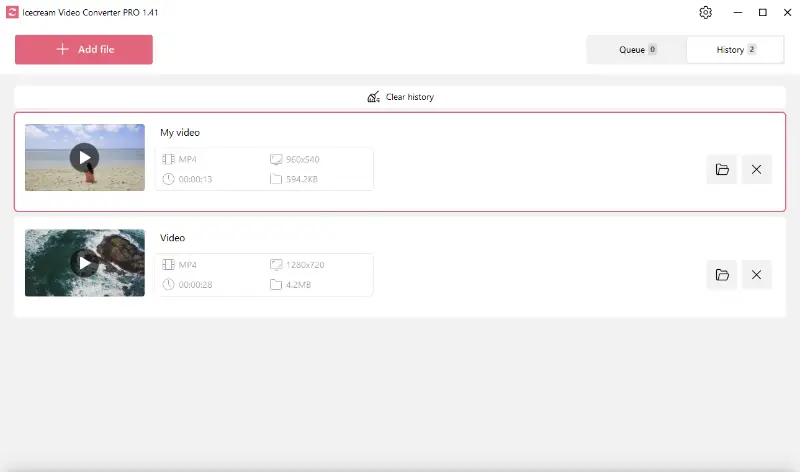Open containing folder for Video
800x472 pixels.
tap(722, 275)
